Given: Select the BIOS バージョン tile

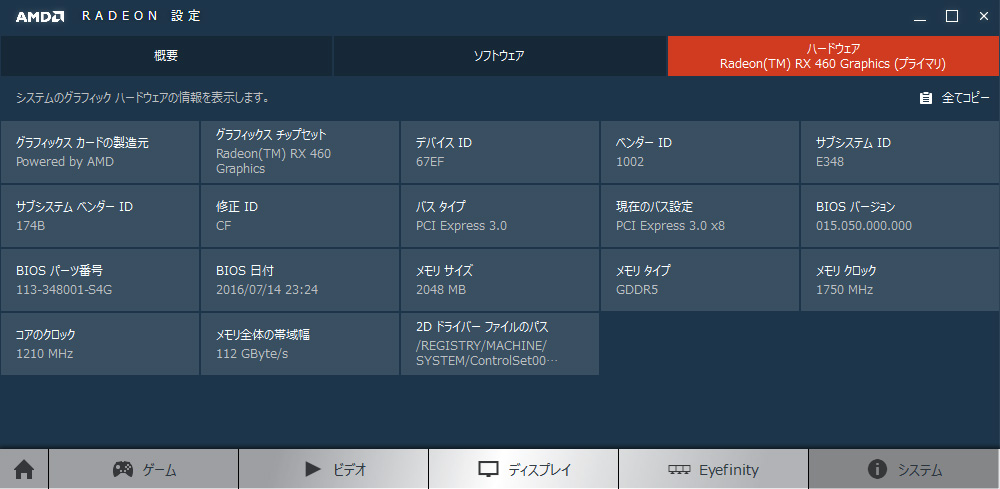Looking at the screenshot, I should click(900, 216).
